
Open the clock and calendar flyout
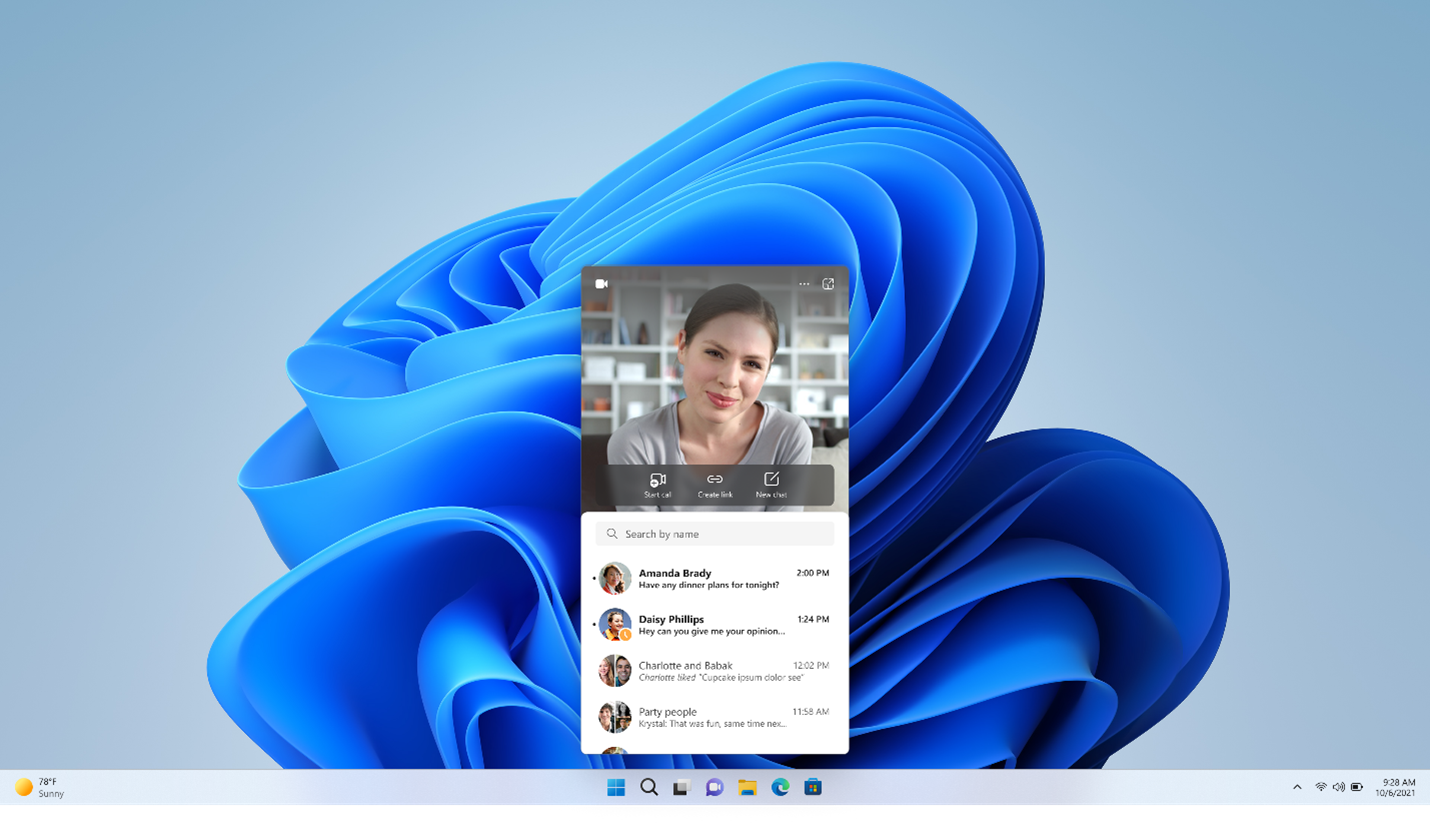point(1396,787)
